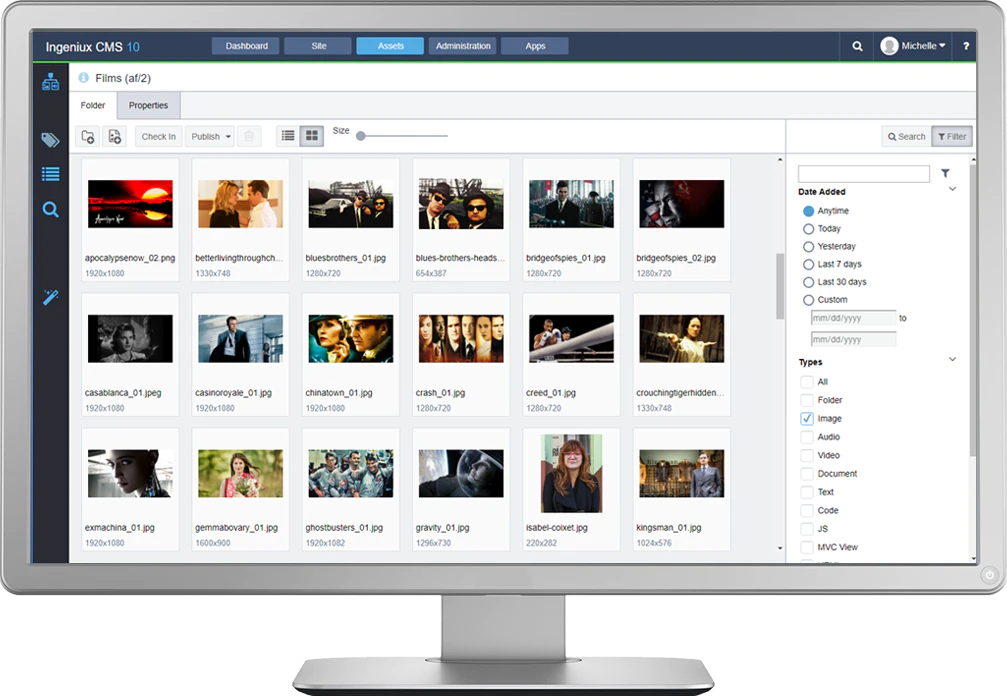Select the Custom date option
Screen dimensions: 1007x696
tap(809, 300)
